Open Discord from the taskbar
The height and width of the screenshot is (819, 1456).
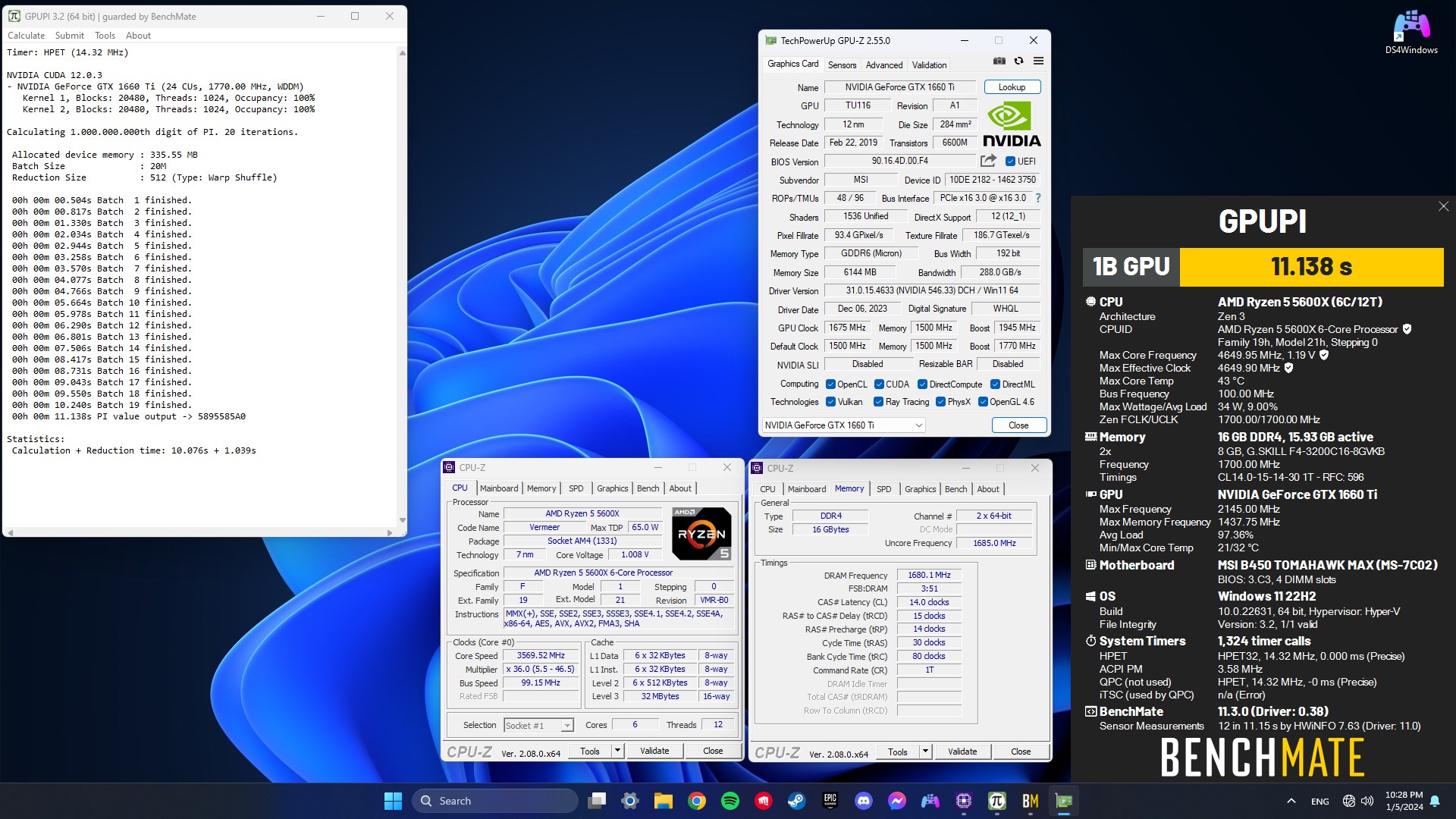tap(864, 801)
